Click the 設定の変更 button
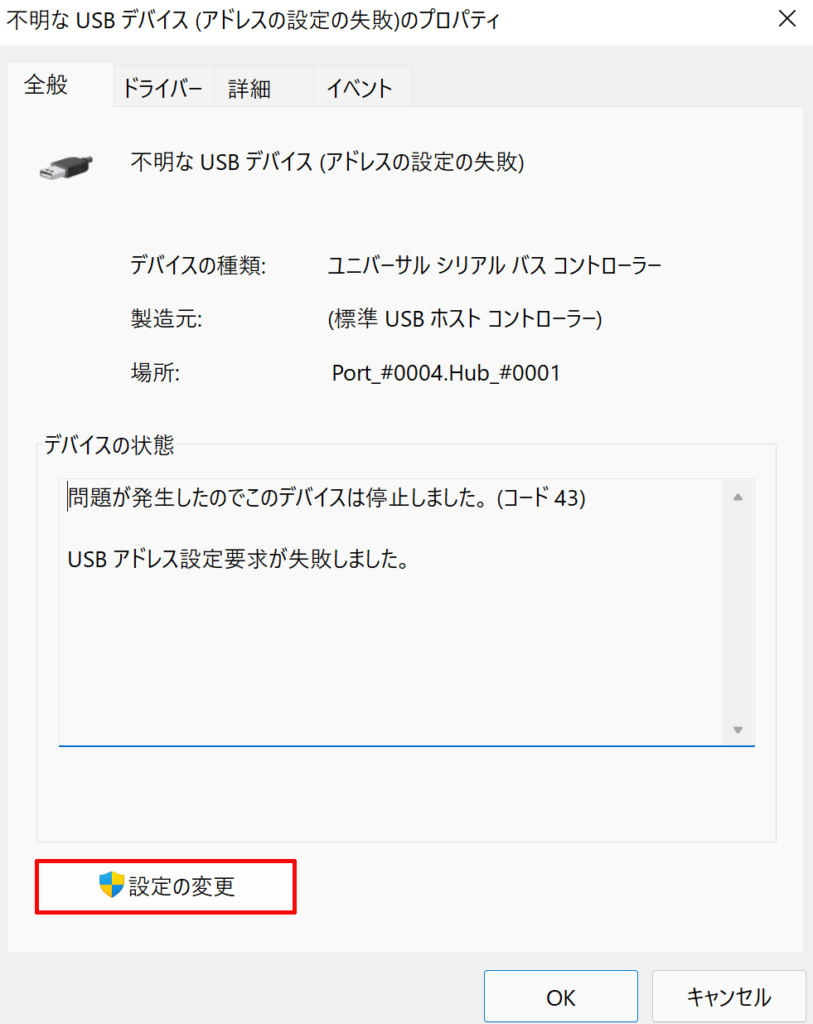The height and width of the screenshot is (1024, 813). pos(165,887)
